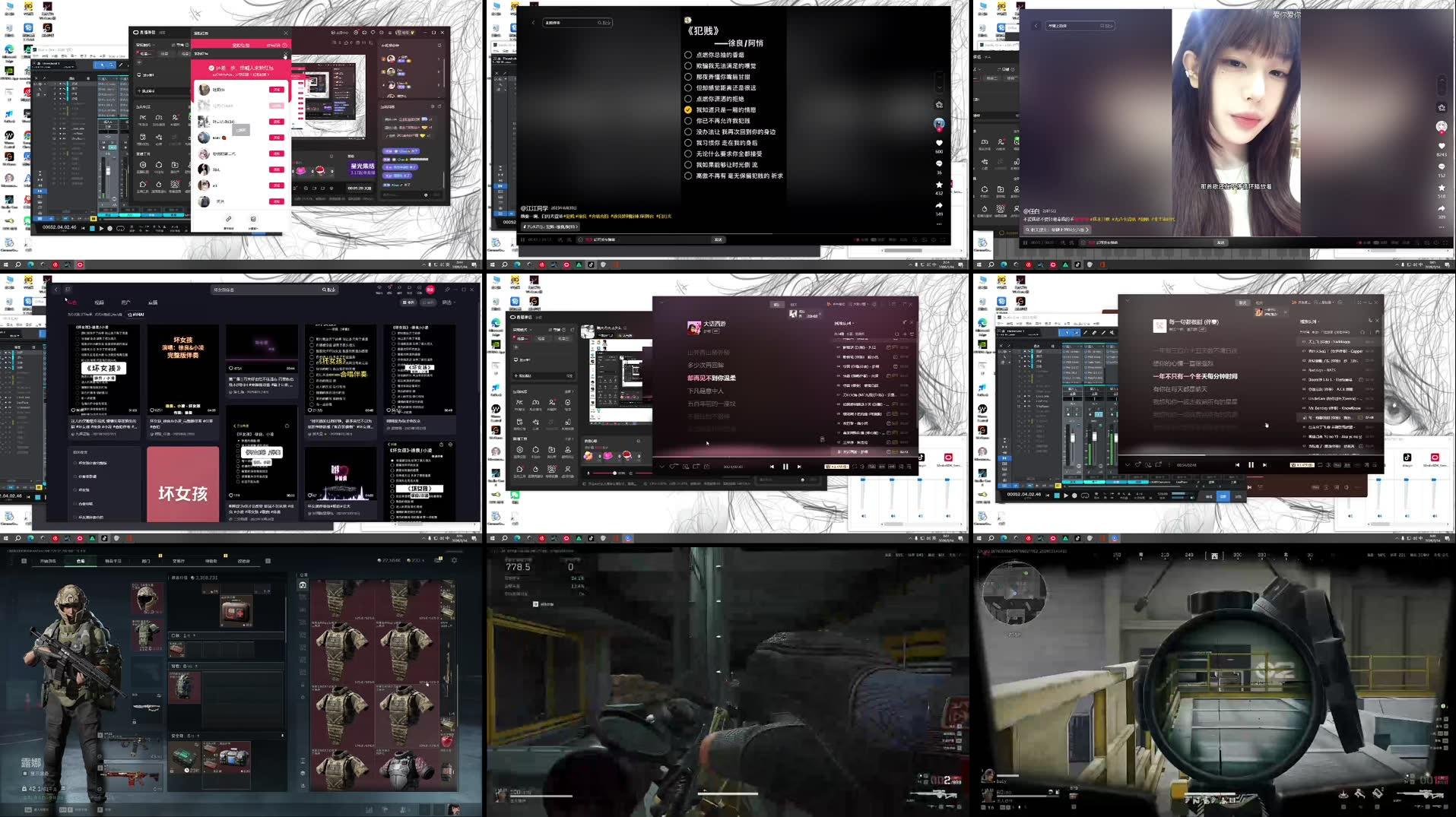
Task: Open the settings gear in the game lobby
Action: pyautogui.click(x=453, y=561)
